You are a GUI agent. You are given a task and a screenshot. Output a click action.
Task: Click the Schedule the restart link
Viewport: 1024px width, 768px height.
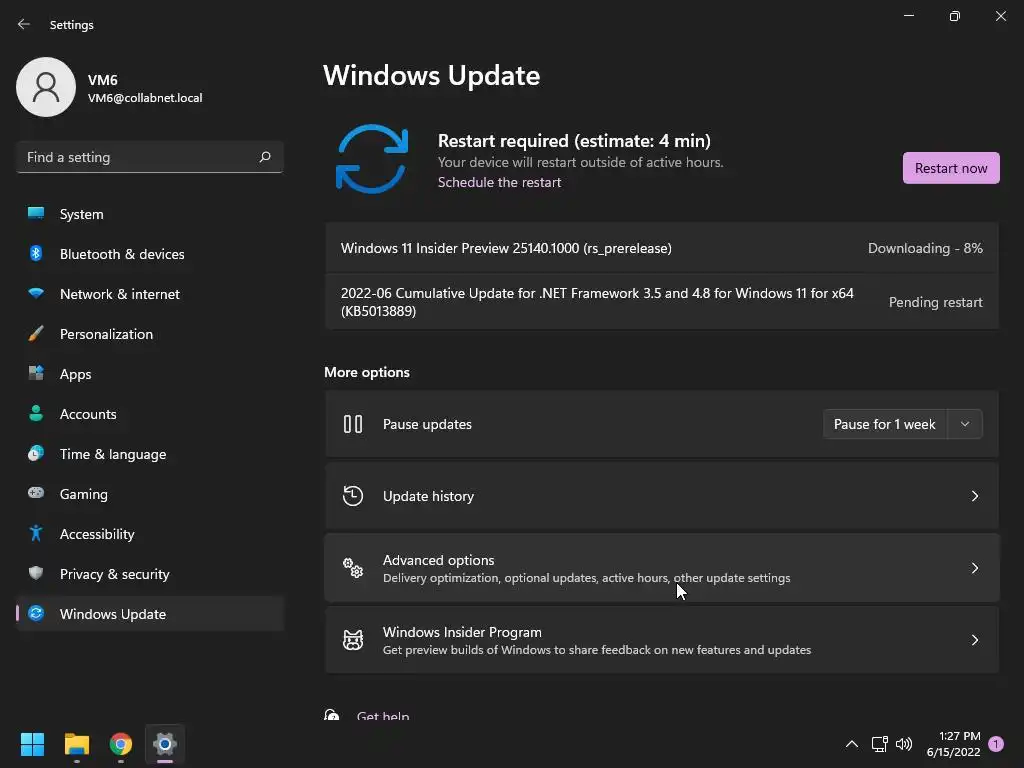point(499,182)
